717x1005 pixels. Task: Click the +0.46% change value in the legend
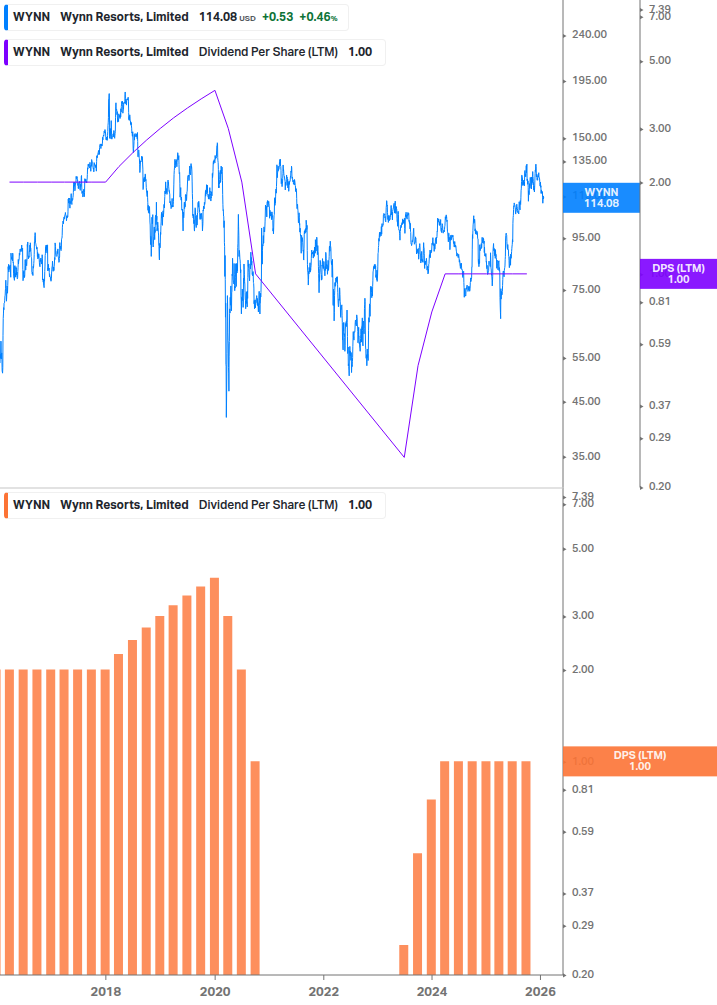pos(318,17)
